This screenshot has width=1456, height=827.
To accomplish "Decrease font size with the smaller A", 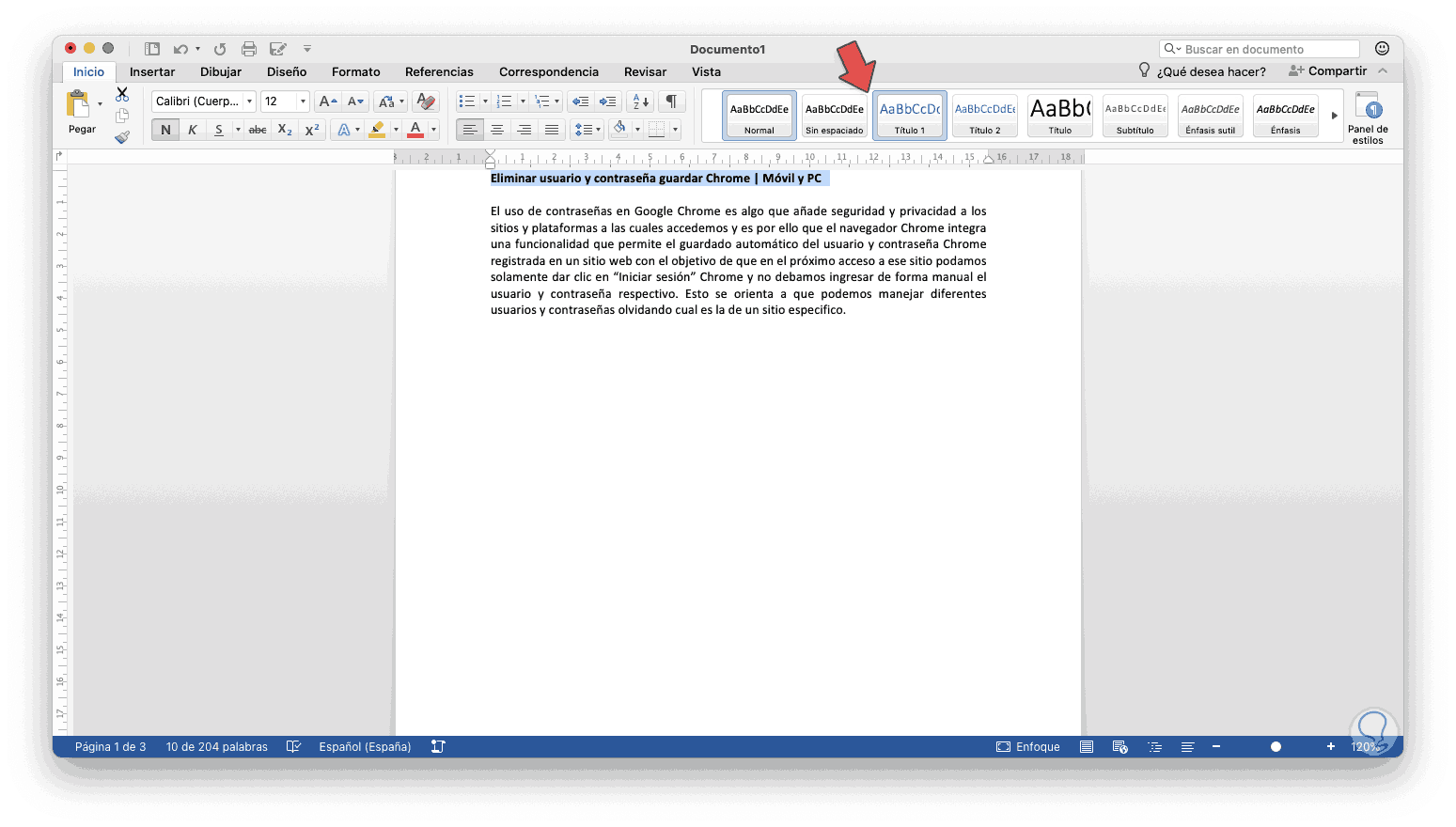I will pyautogui.click(x=354, y=101).
